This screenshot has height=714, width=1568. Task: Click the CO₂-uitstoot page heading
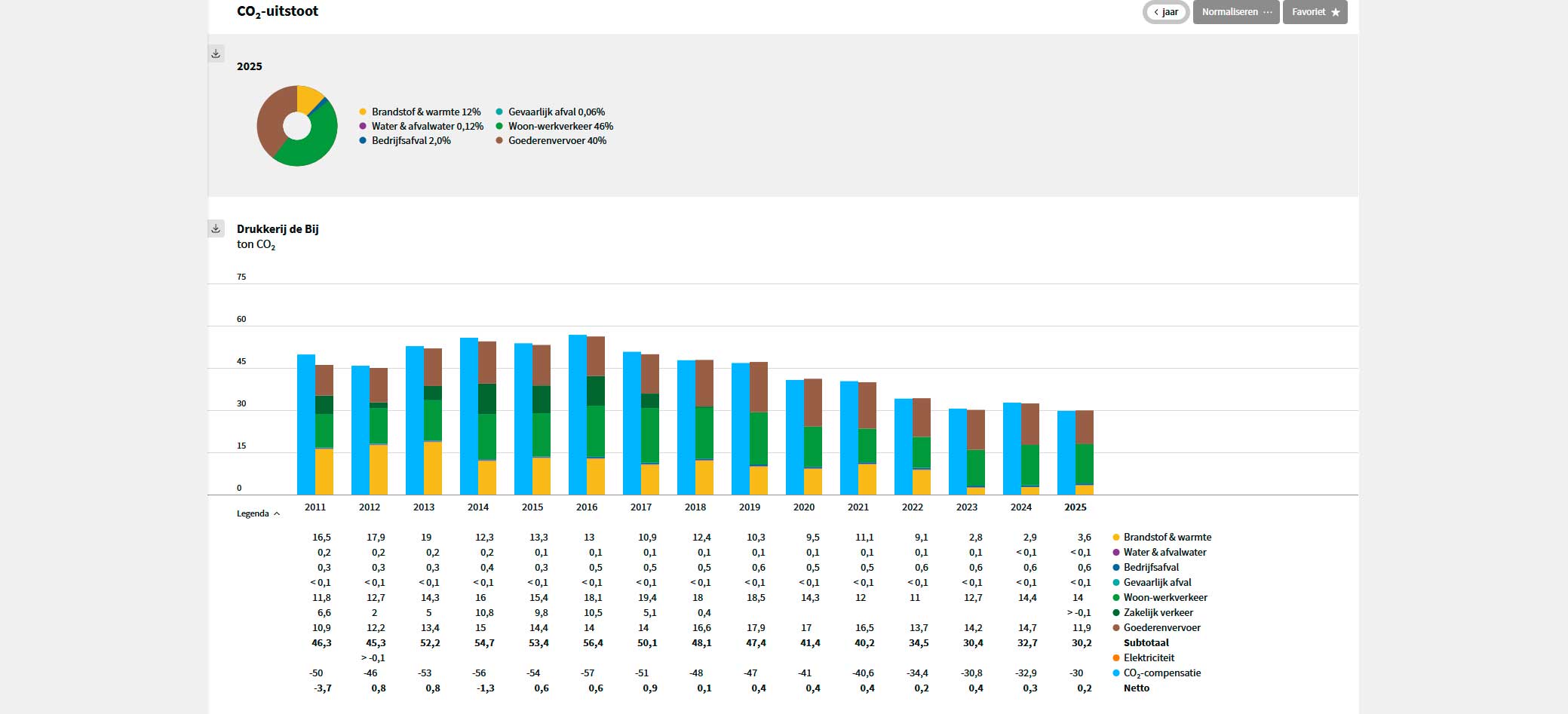278,11
